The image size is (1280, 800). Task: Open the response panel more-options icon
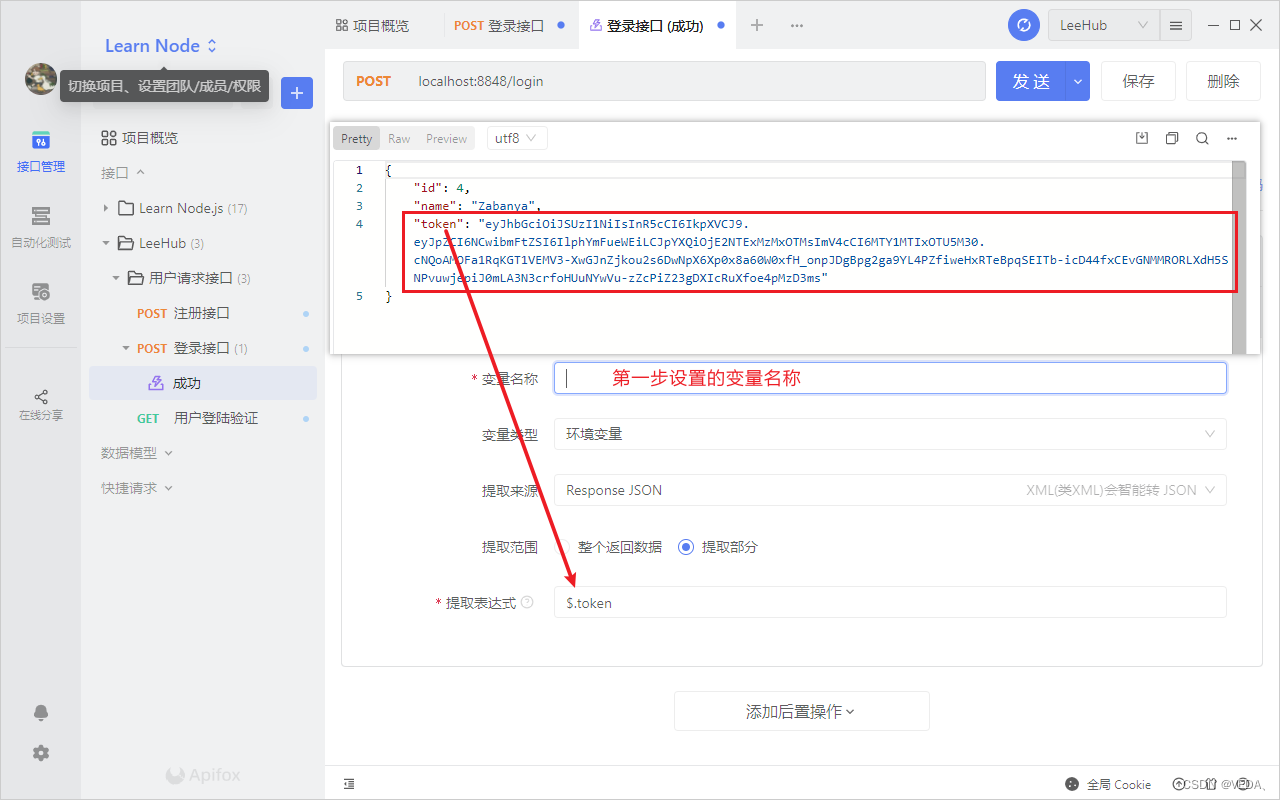tap(1232, 138)
